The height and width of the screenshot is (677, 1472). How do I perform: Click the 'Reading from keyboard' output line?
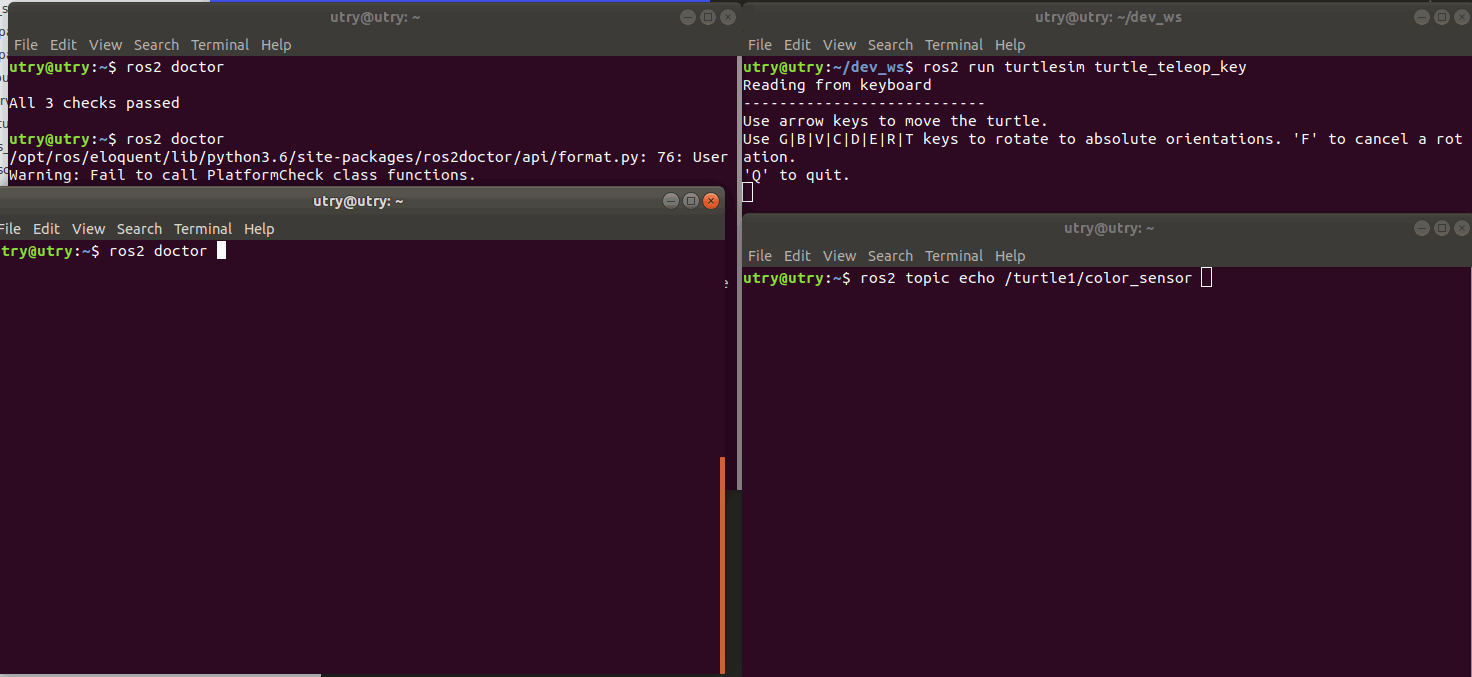click(837, 85)
